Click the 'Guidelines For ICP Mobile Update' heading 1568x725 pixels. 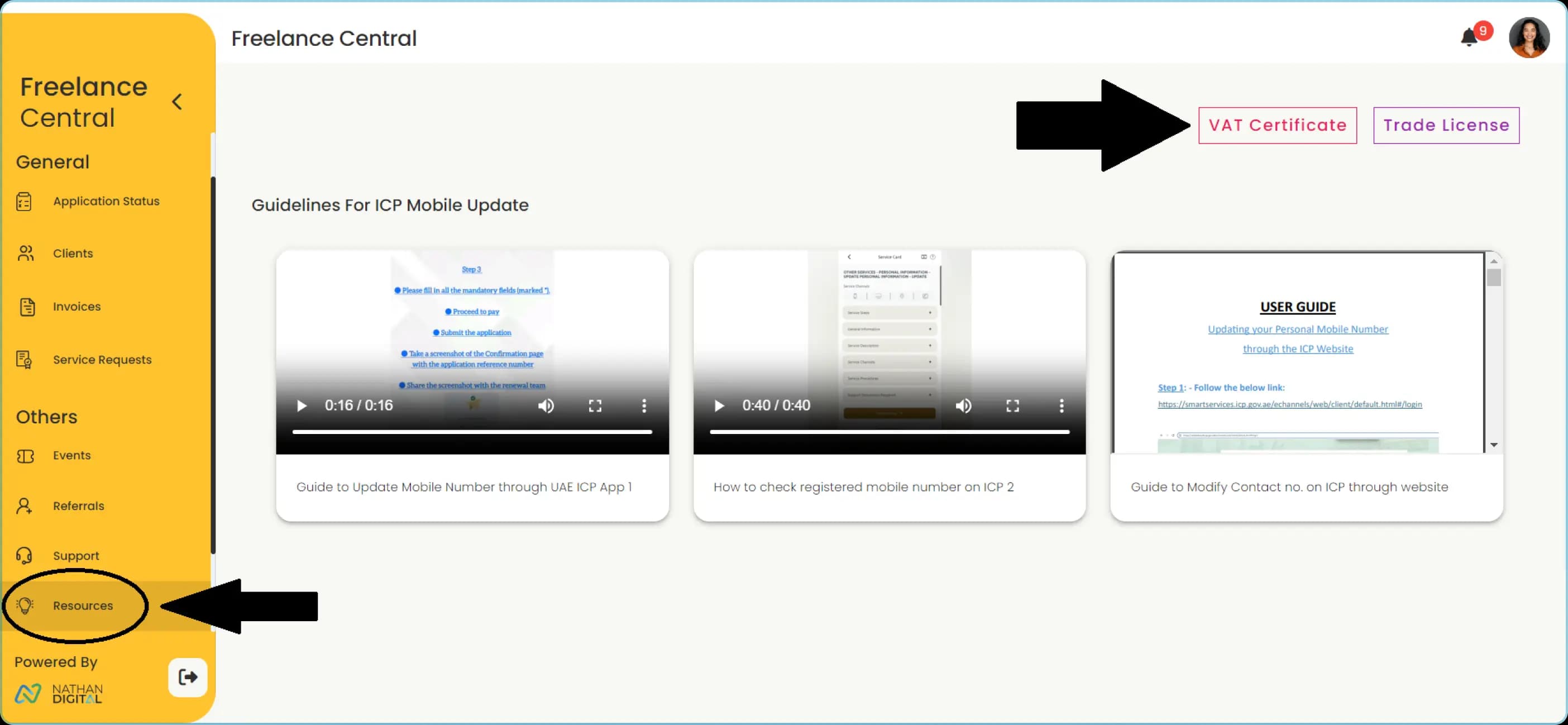point(390,205)
